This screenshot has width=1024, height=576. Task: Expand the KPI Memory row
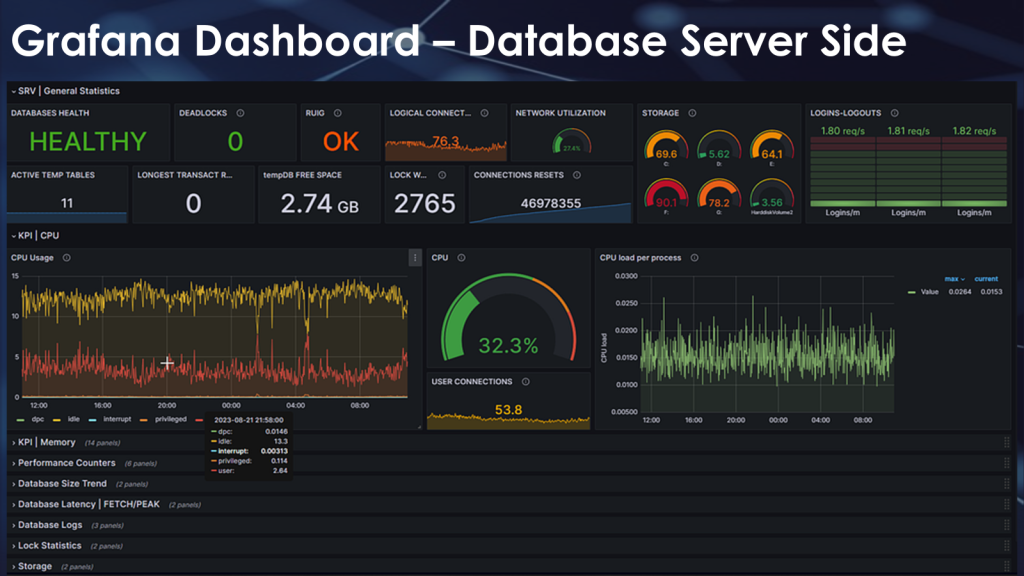[x=43, y=442]
